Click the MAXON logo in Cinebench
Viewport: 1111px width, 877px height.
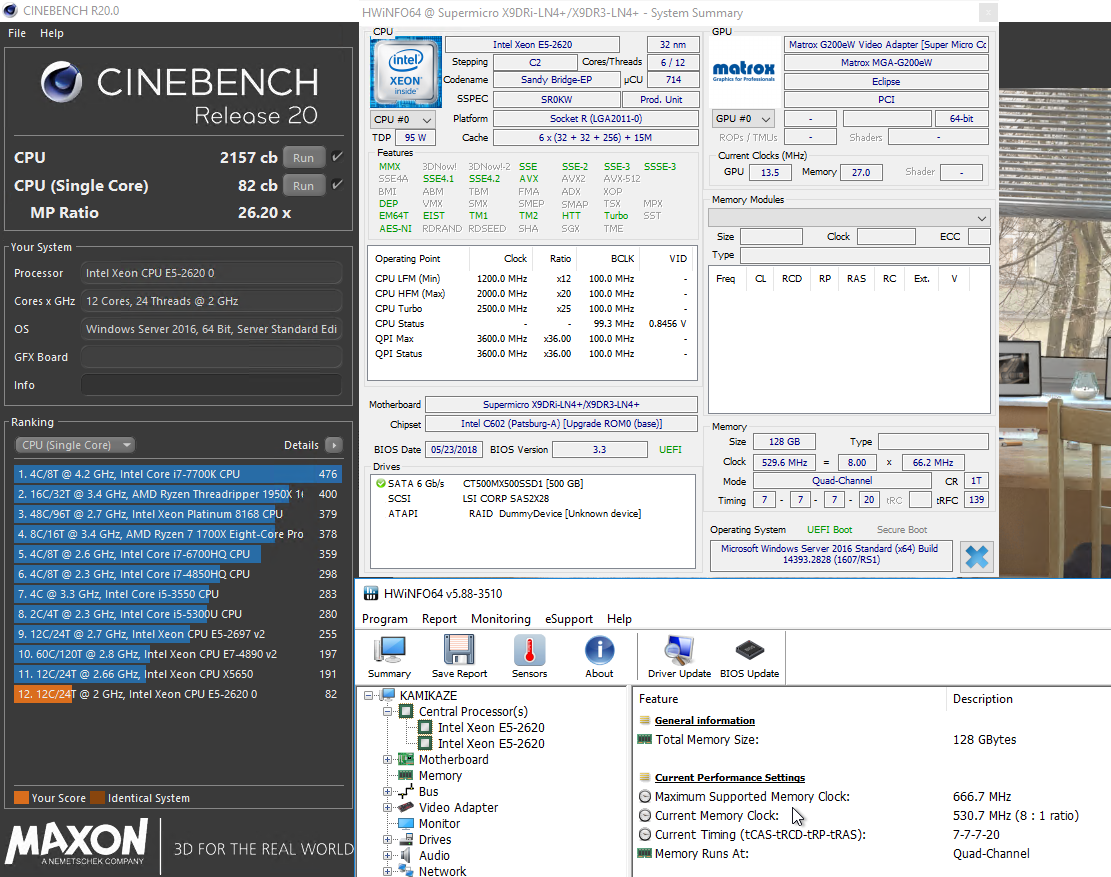[77, 843]
